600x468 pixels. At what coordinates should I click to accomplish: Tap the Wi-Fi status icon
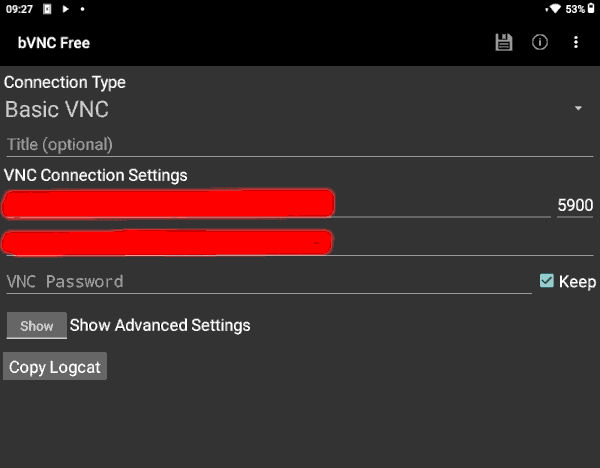click(553, 8)
